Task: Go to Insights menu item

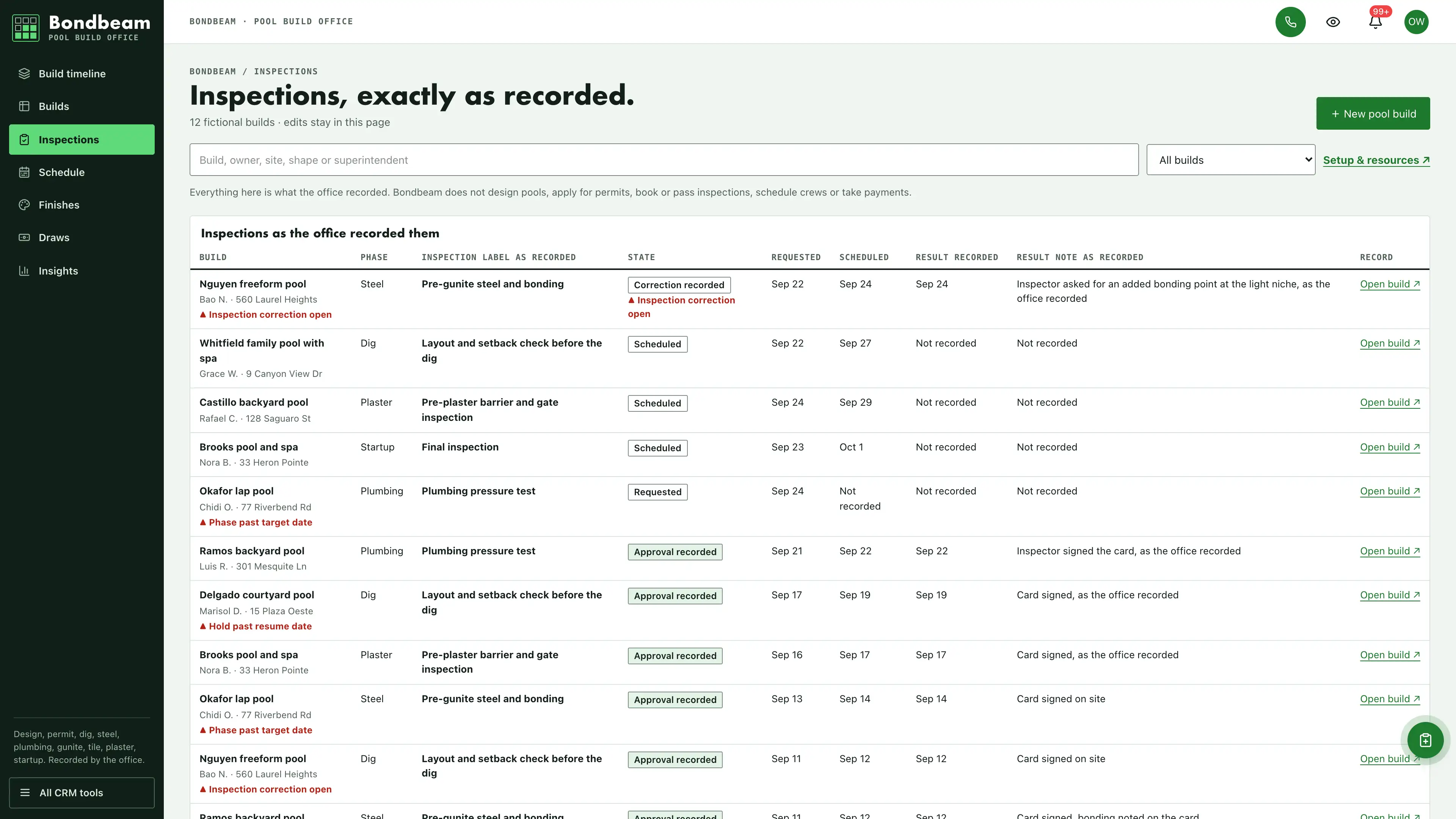Action: click(82, 271)
